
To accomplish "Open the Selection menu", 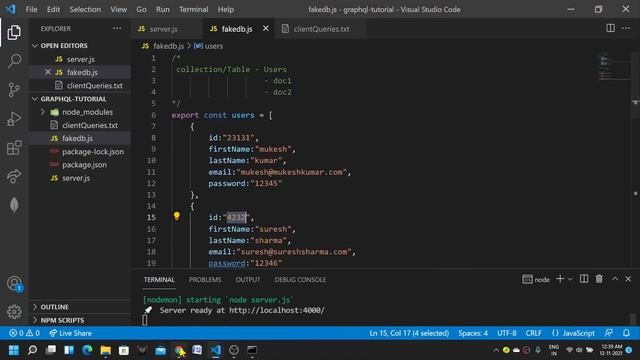I will [x=85, y=9].
